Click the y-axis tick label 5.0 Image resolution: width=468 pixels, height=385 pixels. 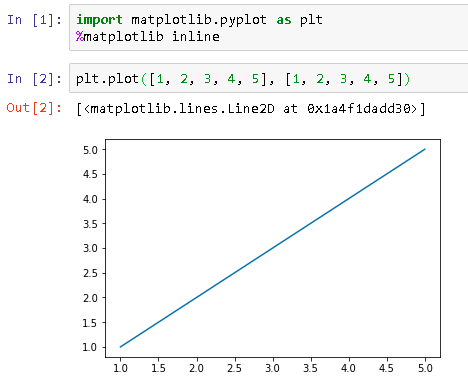click(90, 150)
